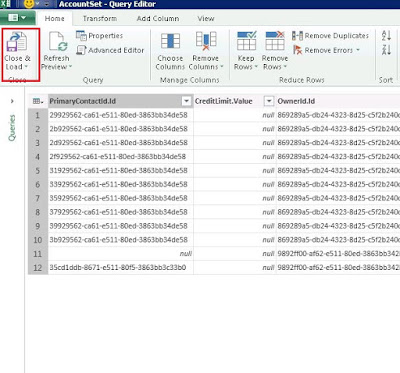400x373 pixels.
Task: Click cell 2f929562-ca61-e511-80ed-3863bb34de58
Action: coord(121,157)
